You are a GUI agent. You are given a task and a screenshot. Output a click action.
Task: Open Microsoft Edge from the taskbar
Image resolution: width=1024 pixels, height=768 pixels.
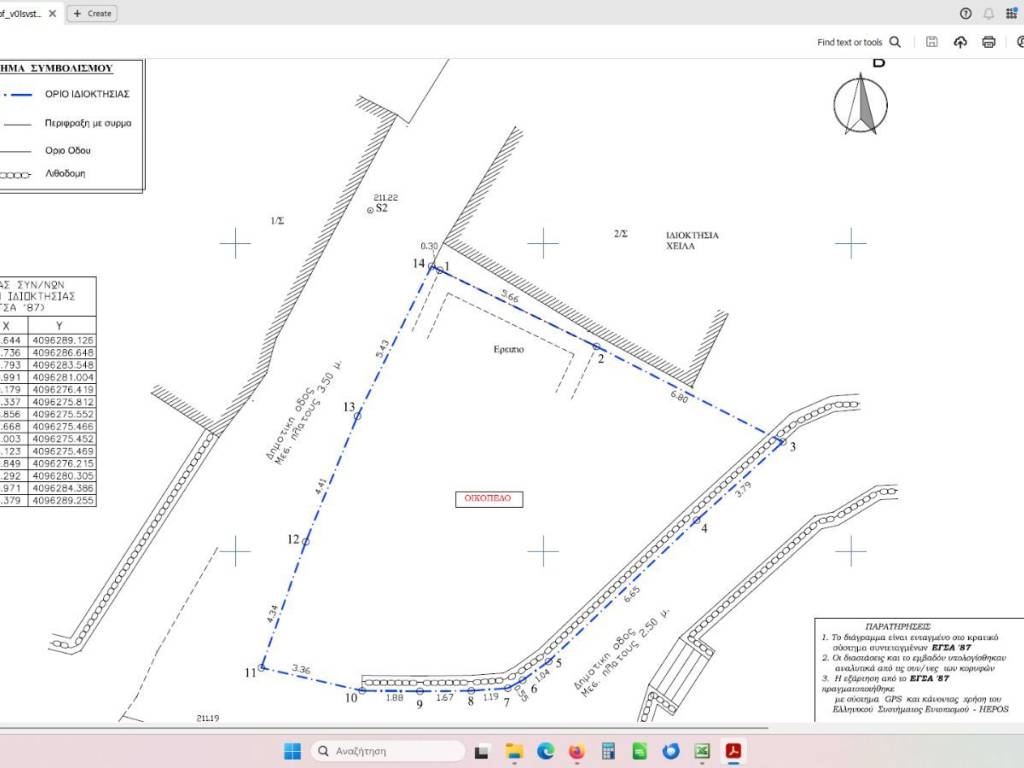tap(545, 751)
